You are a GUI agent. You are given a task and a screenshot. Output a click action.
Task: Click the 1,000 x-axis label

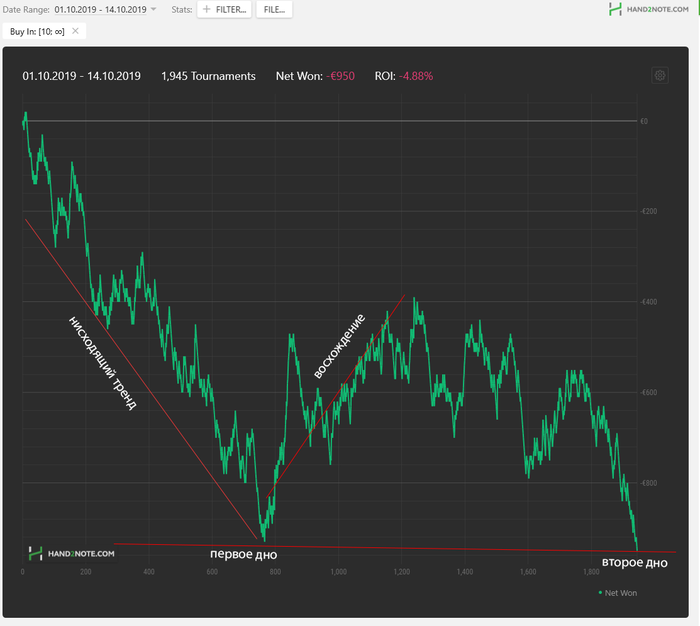338,572
